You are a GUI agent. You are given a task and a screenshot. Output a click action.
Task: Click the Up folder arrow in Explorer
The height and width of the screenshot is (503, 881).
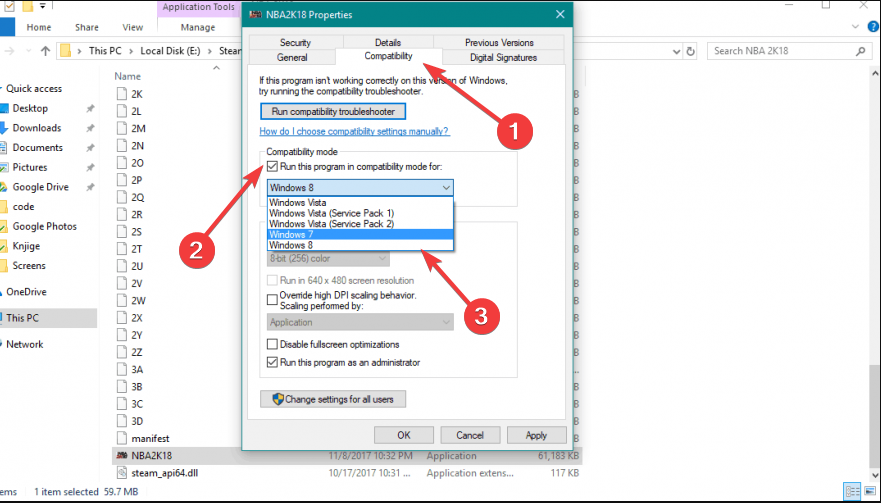coord(46,51)
